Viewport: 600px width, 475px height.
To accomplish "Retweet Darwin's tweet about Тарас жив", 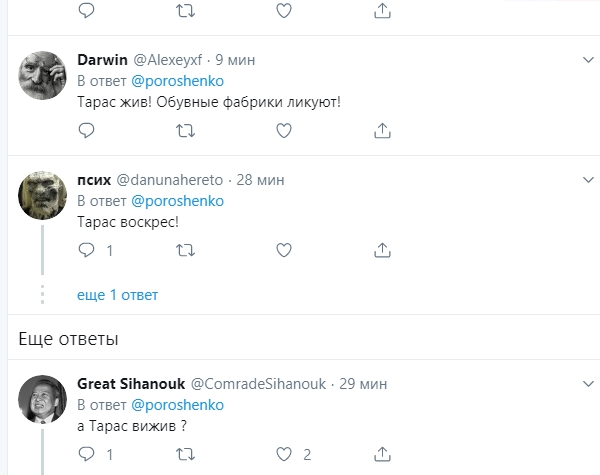I will [185, 130].
